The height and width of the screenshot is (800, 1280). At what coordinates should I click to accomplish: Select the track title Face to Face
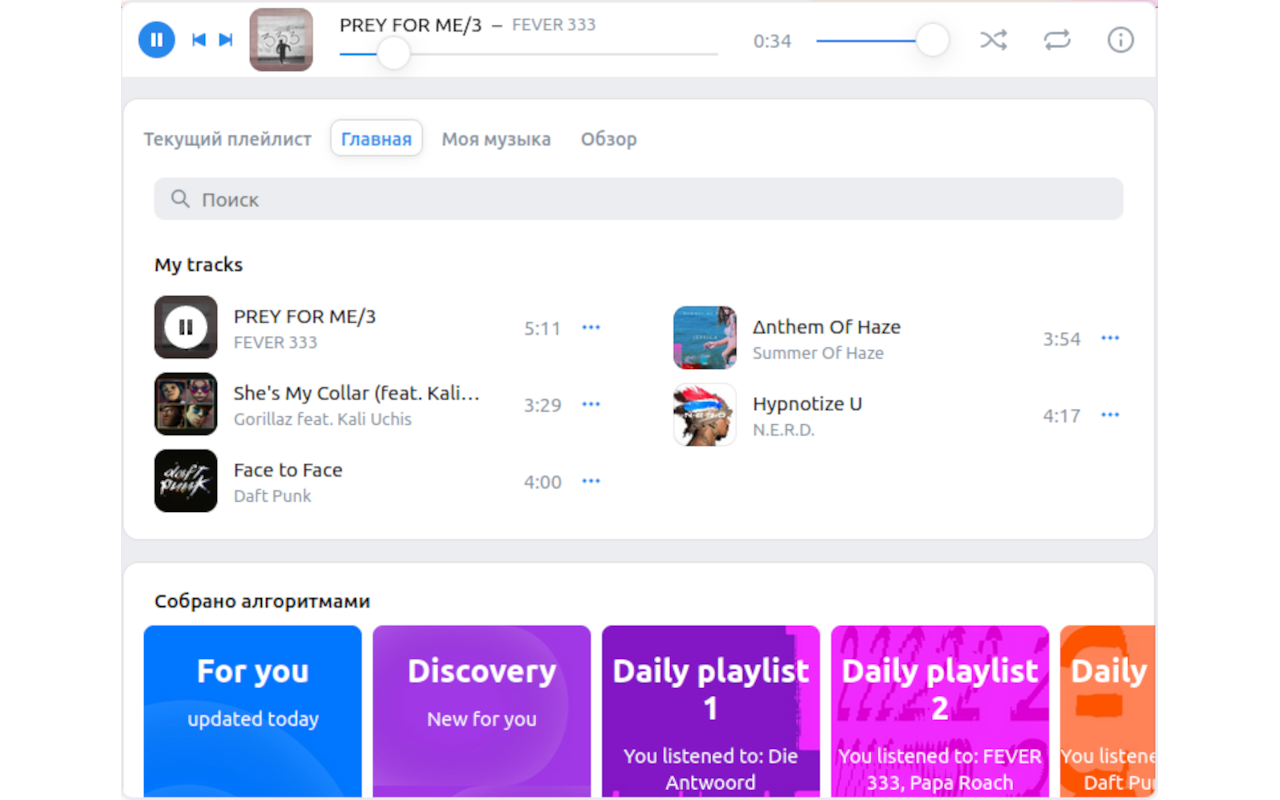[288, 470]
